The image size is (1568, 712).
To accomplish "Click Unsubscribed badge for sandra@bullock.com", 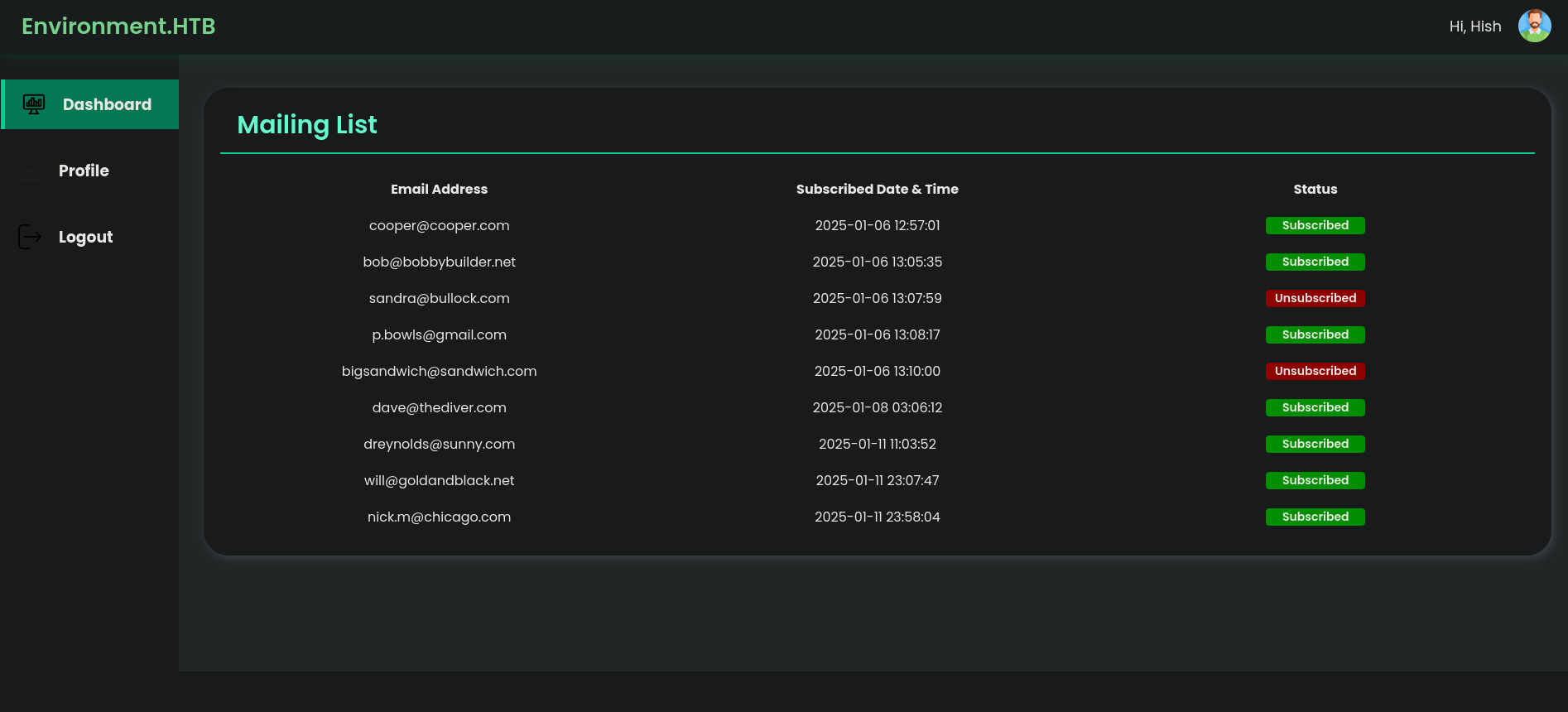I will [1315, 298].
